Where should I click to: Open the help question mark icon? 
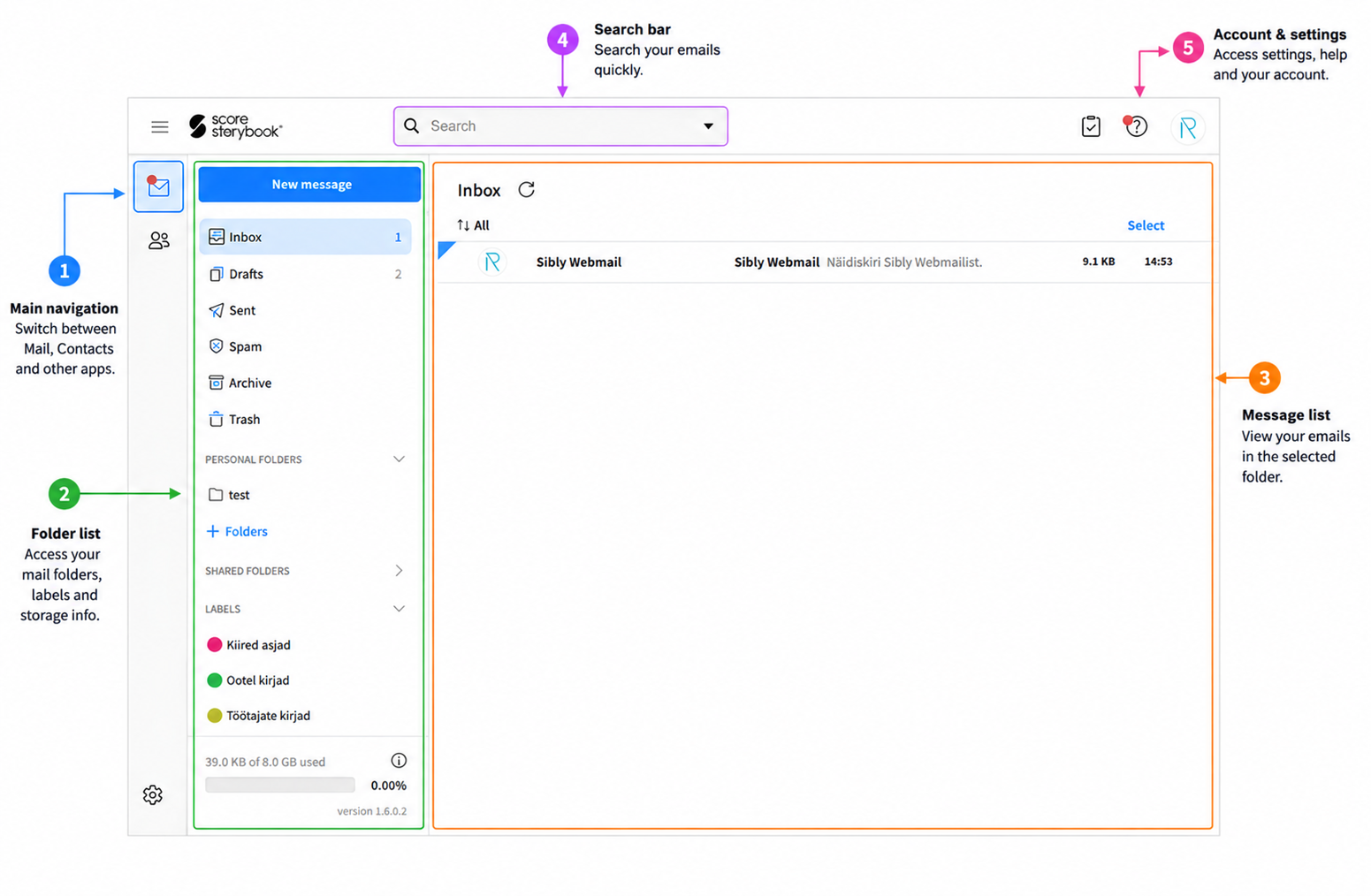[1136, 126]
